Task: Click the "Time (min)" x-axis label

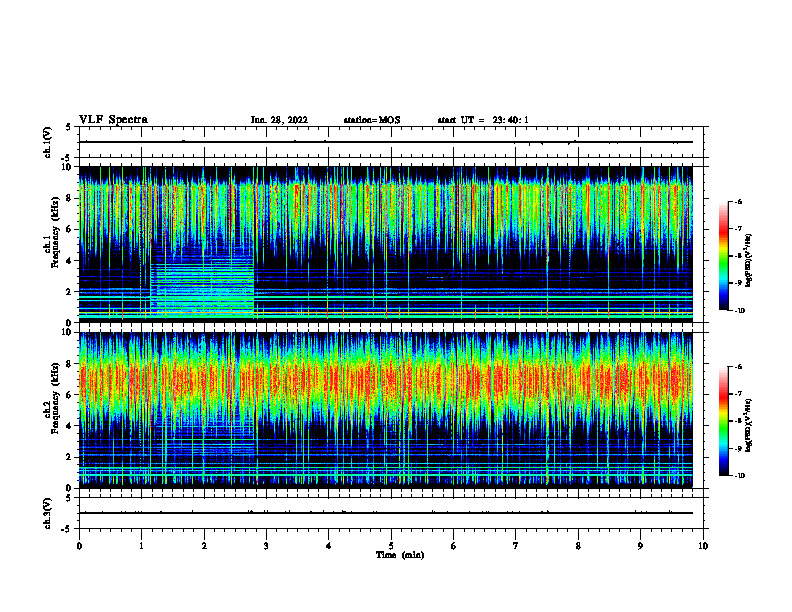Action: pyautogui.click(x=400, y=555)
